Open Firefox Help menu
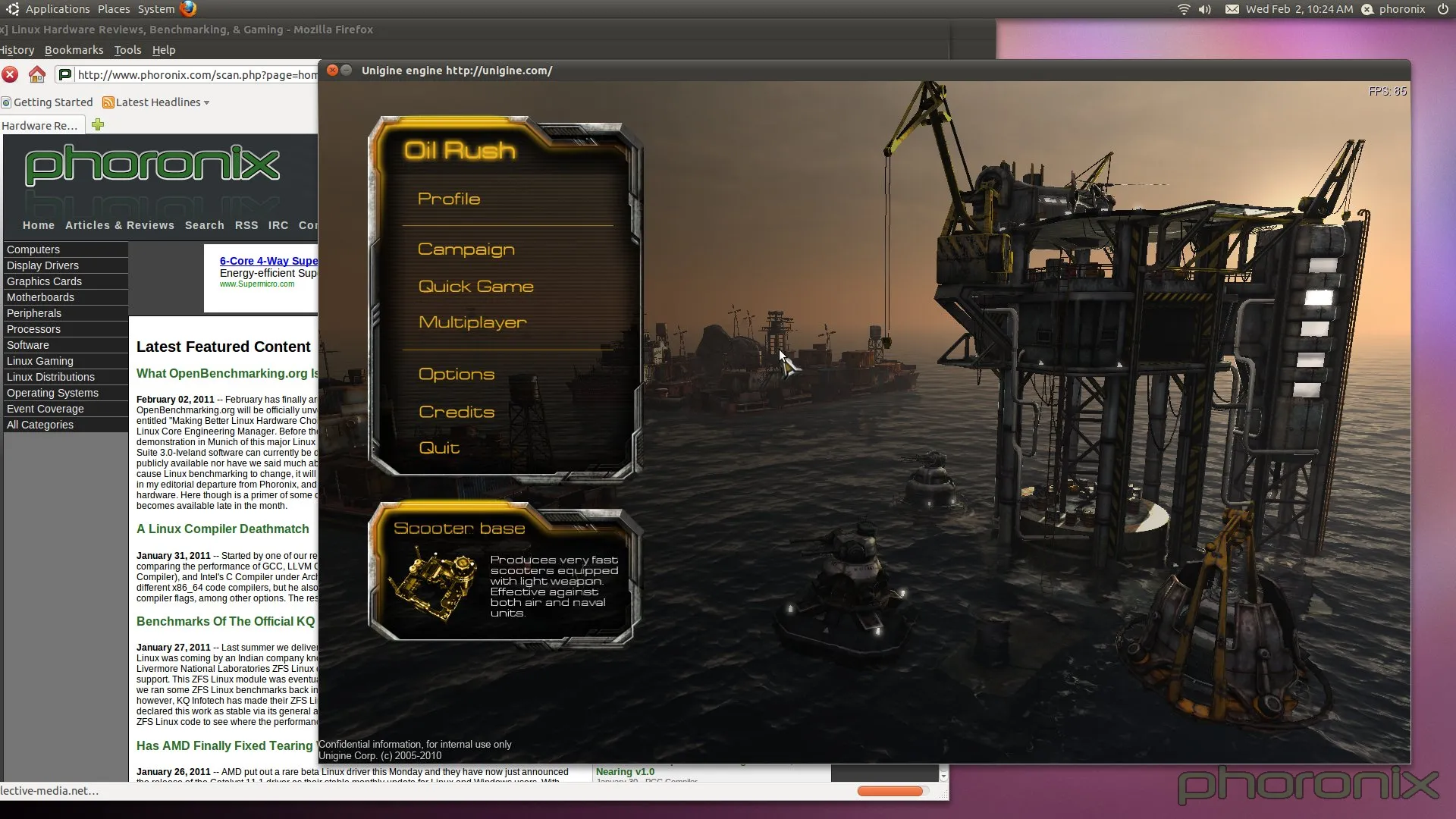Viewport: 1456px width, 819px height. [163, 50]
